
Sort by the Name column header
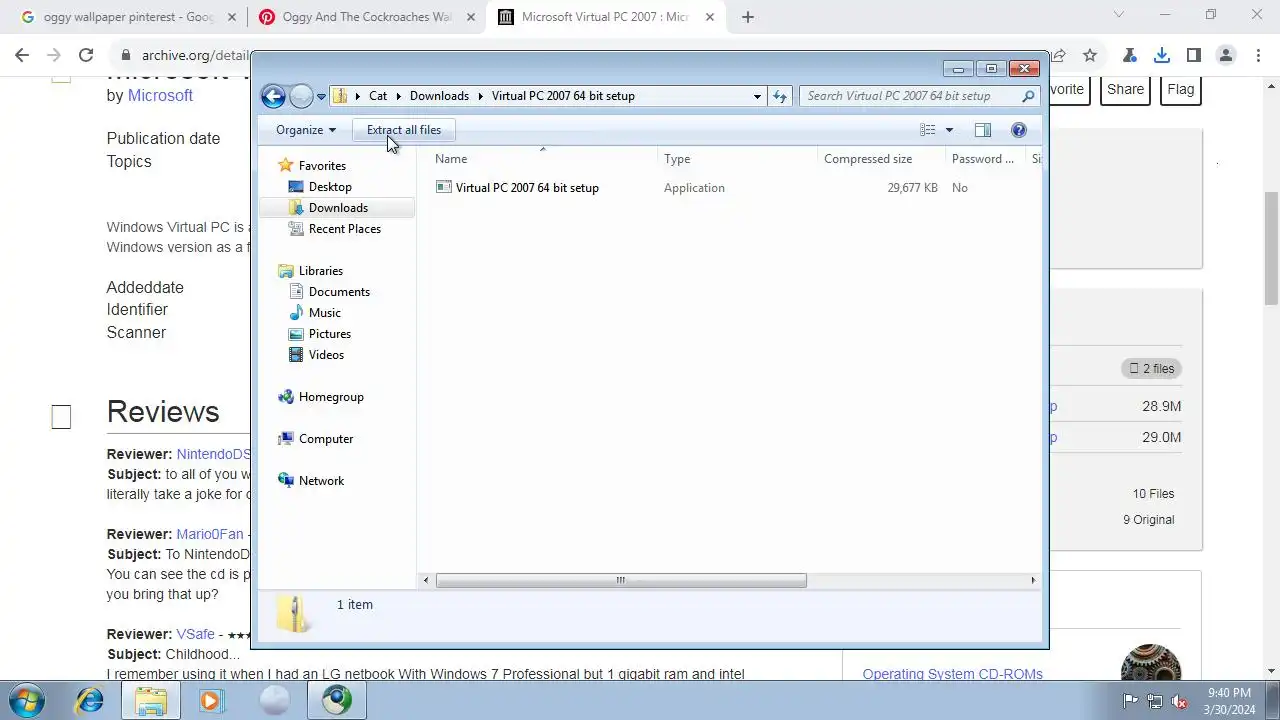[x=543, y=159]
